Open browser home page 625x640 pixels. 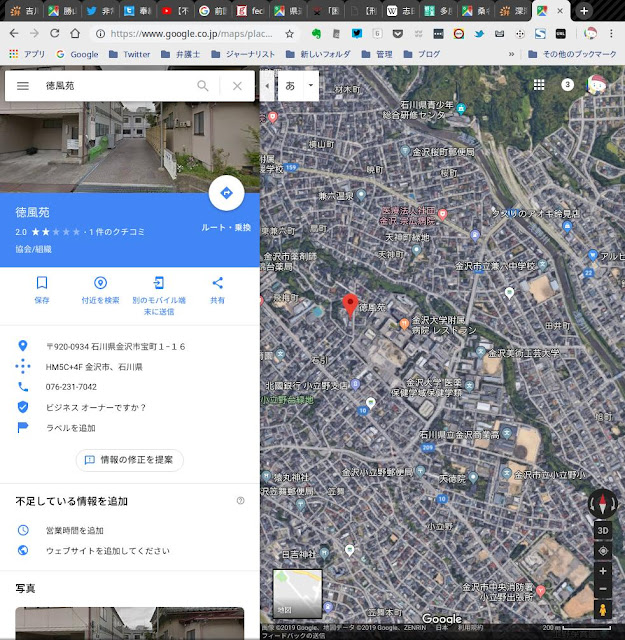click(75, 33)
